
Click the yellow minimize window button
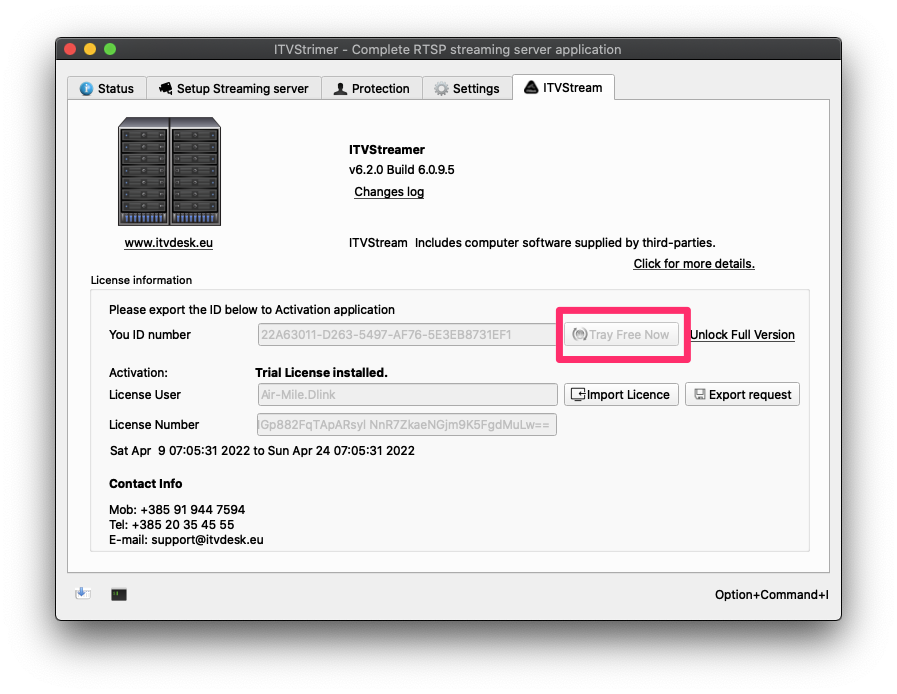90,49
